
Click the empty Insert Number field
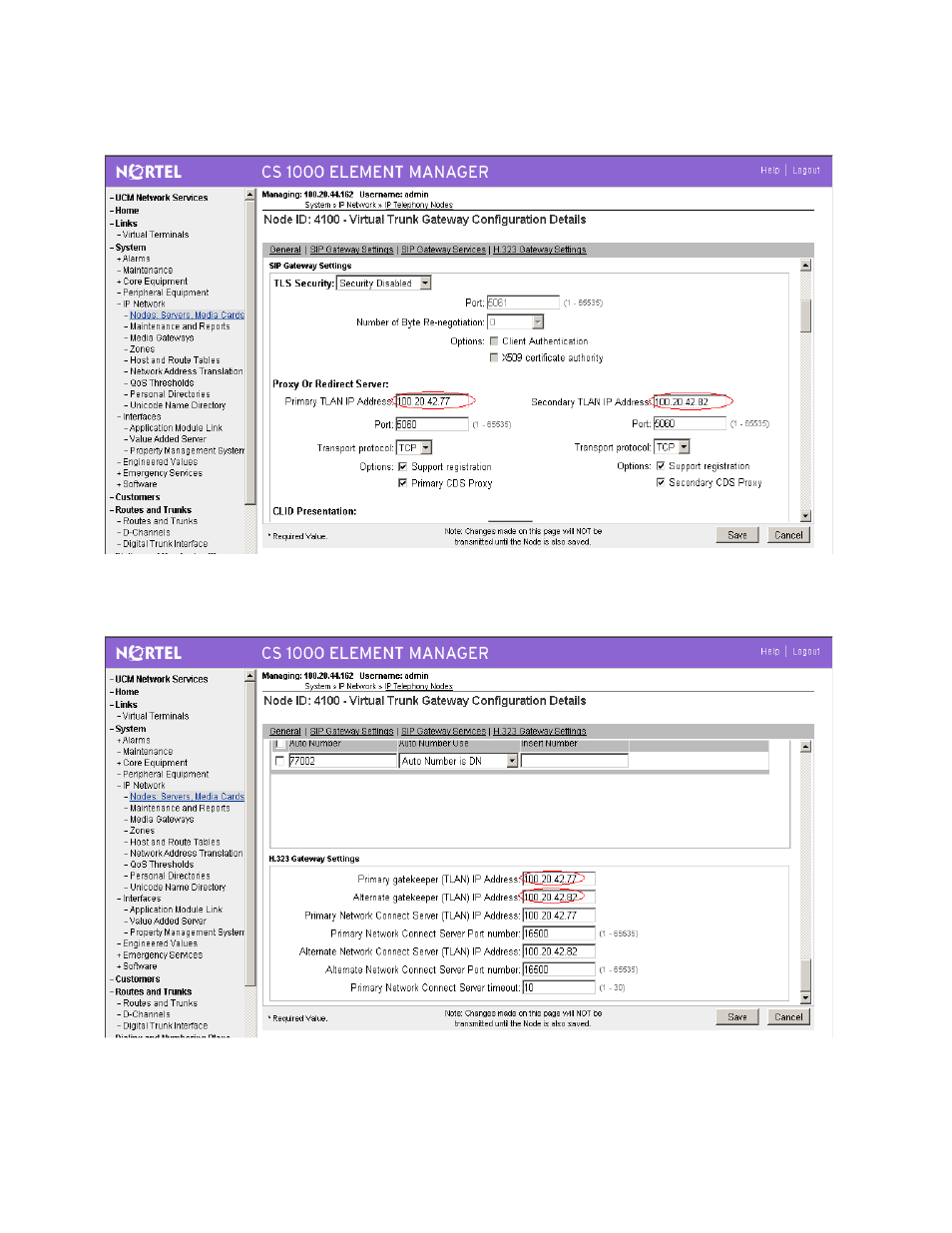point(575,761)
